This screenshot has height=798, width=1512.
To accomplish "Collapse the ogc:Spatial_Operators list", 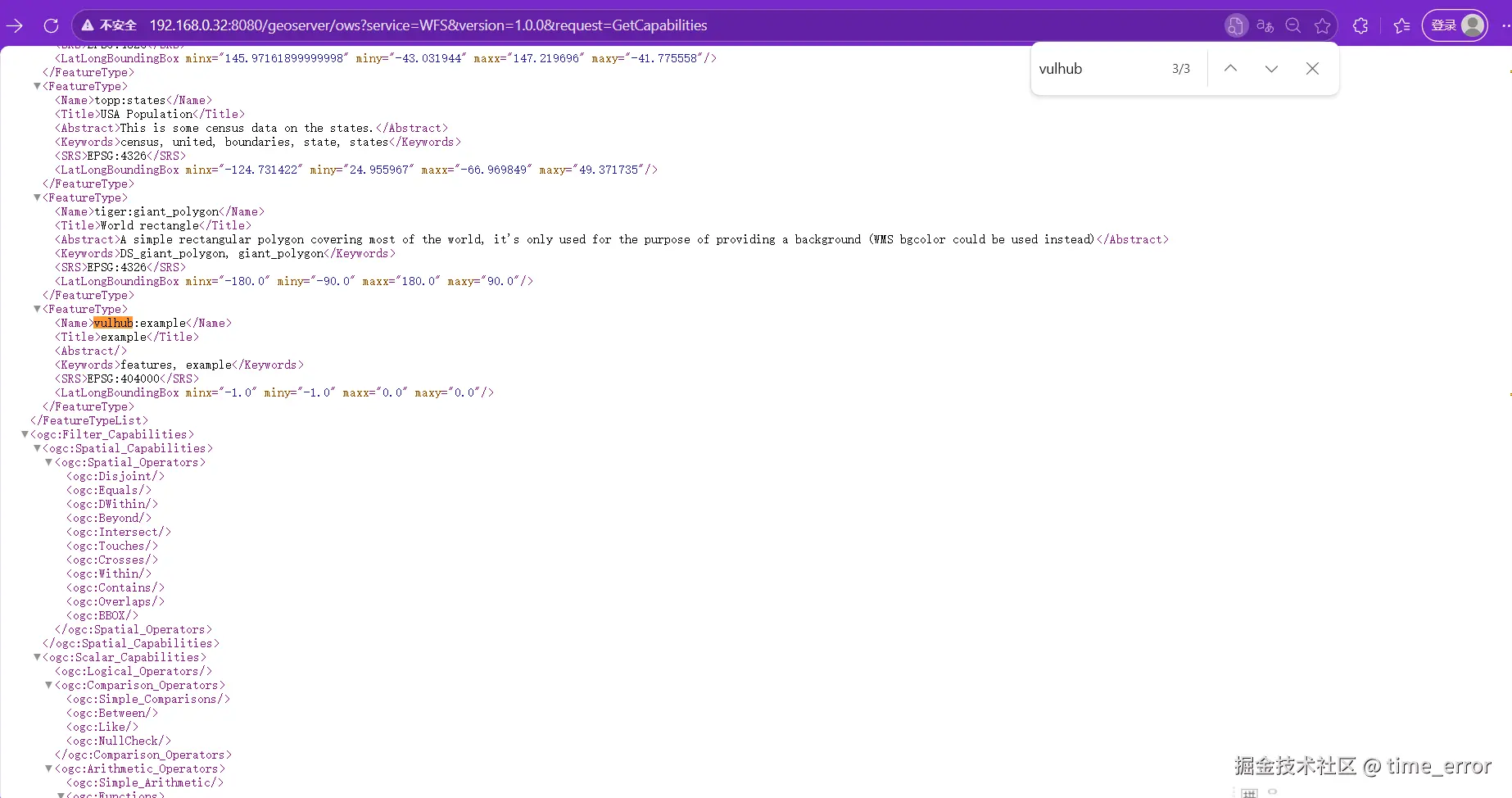I will (x=48, y=462).
